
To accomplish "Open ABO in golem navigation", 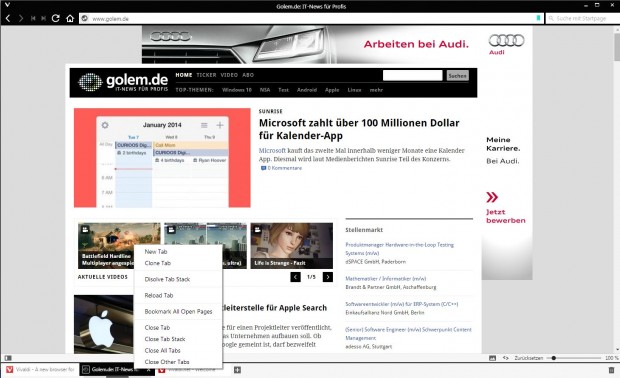I will 248,75.
